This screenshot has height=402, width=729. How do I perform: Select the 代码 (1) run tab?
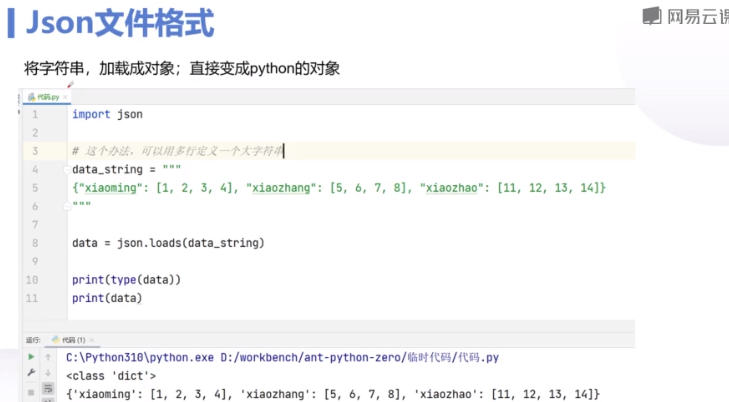click(73, 340)
